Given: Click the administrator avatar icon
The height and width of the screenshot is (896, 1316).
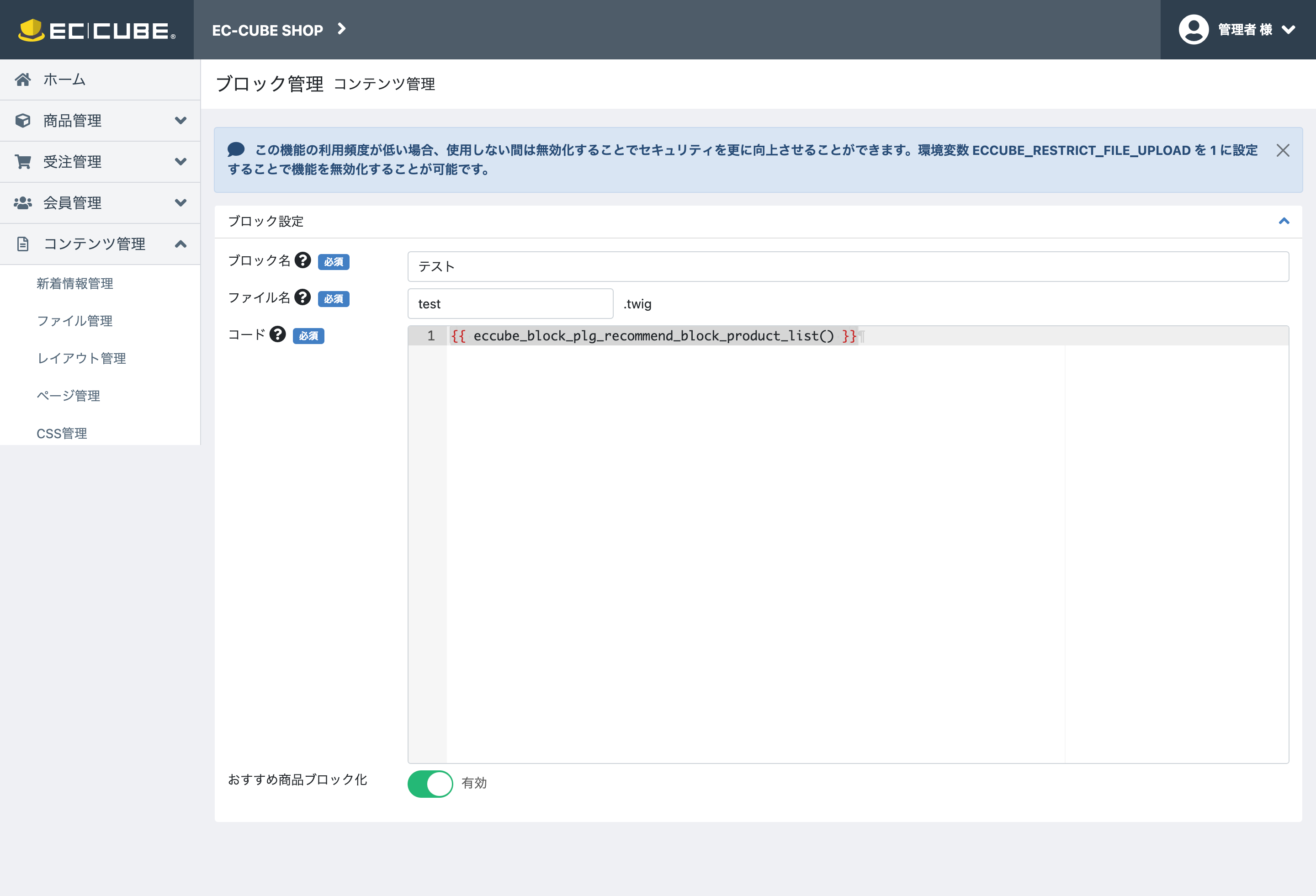Looking at the screenshot, I should point(1194,29).
